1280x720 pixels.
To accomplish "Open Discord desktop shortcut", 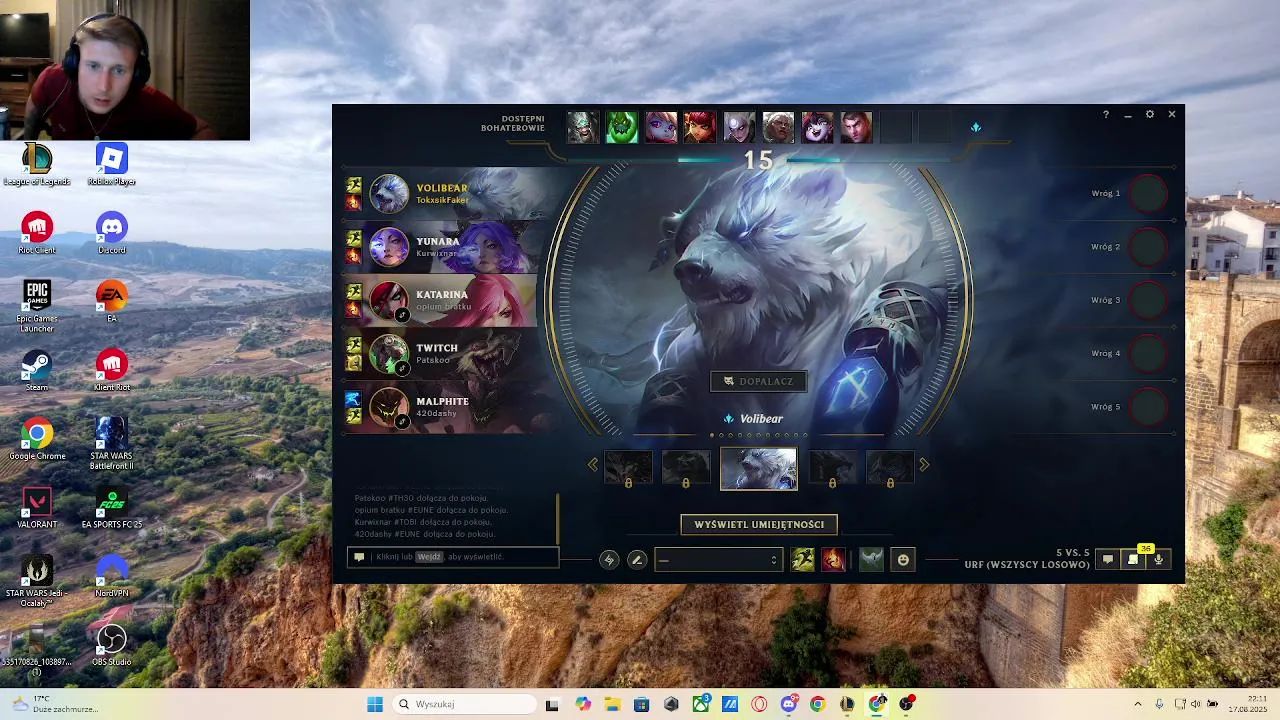I will [111, 233].
